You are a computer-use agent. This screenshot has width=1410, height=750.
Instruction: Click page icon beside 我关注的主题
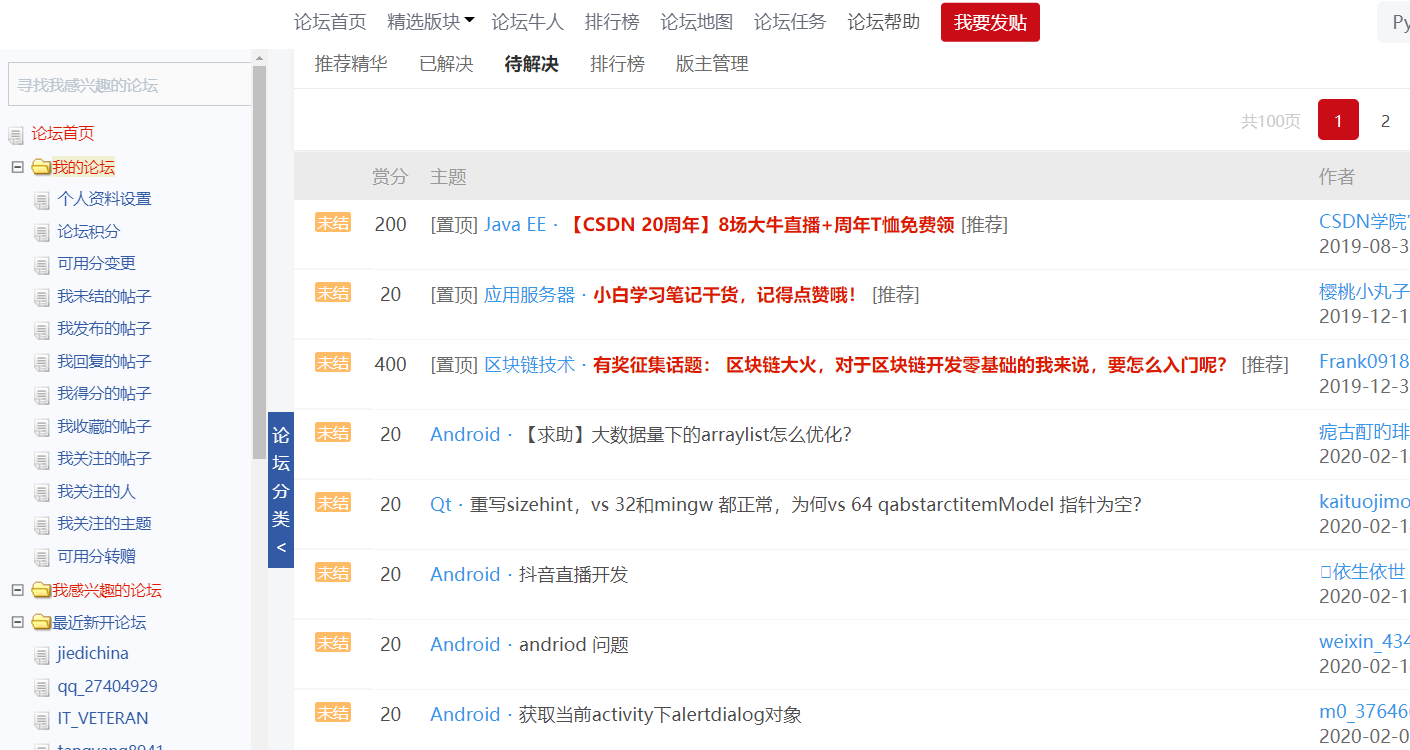coord(41,525)
